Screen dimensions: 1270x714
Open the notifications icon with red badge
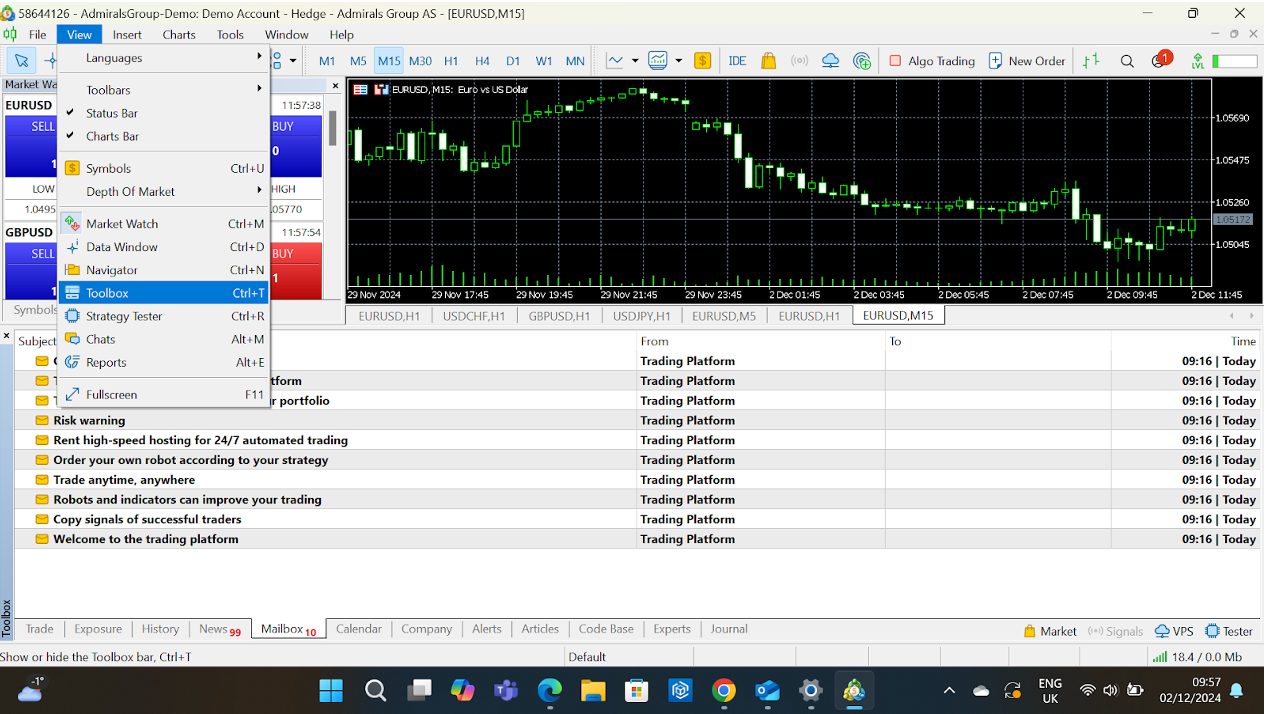pos(1160,60)
